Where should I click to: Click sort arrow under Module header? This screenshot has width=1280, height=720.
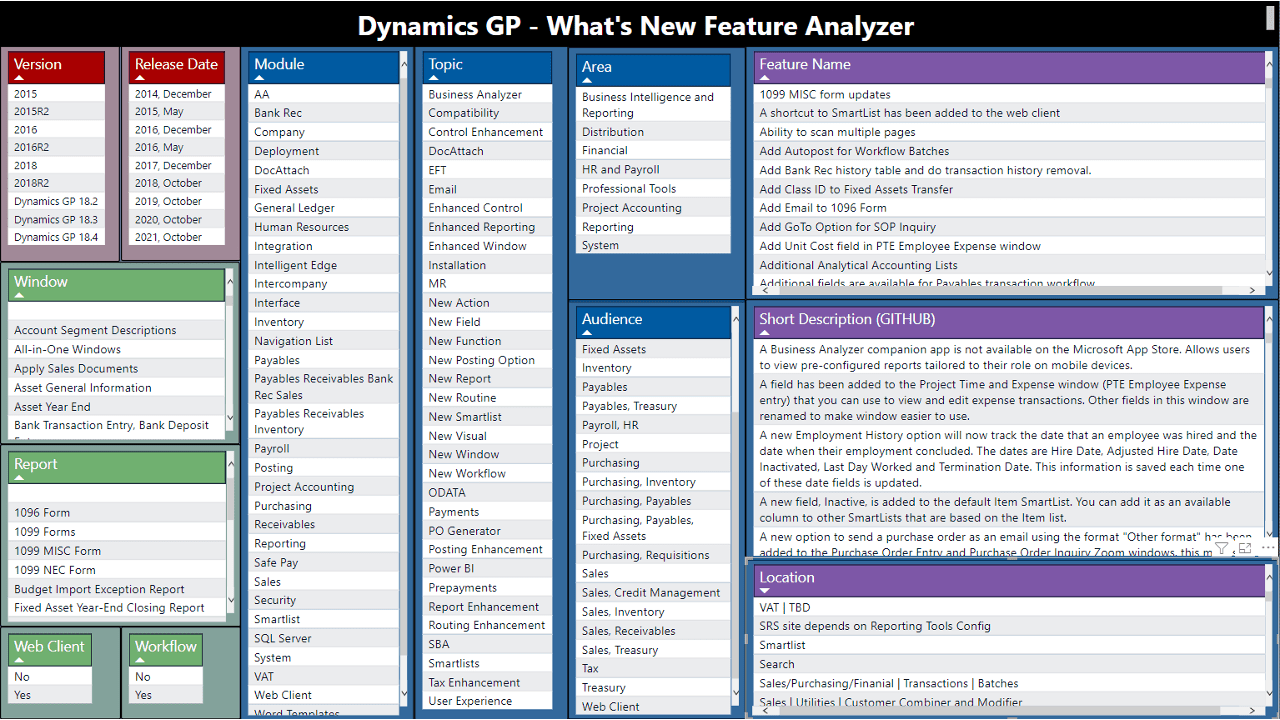point(260,78)
